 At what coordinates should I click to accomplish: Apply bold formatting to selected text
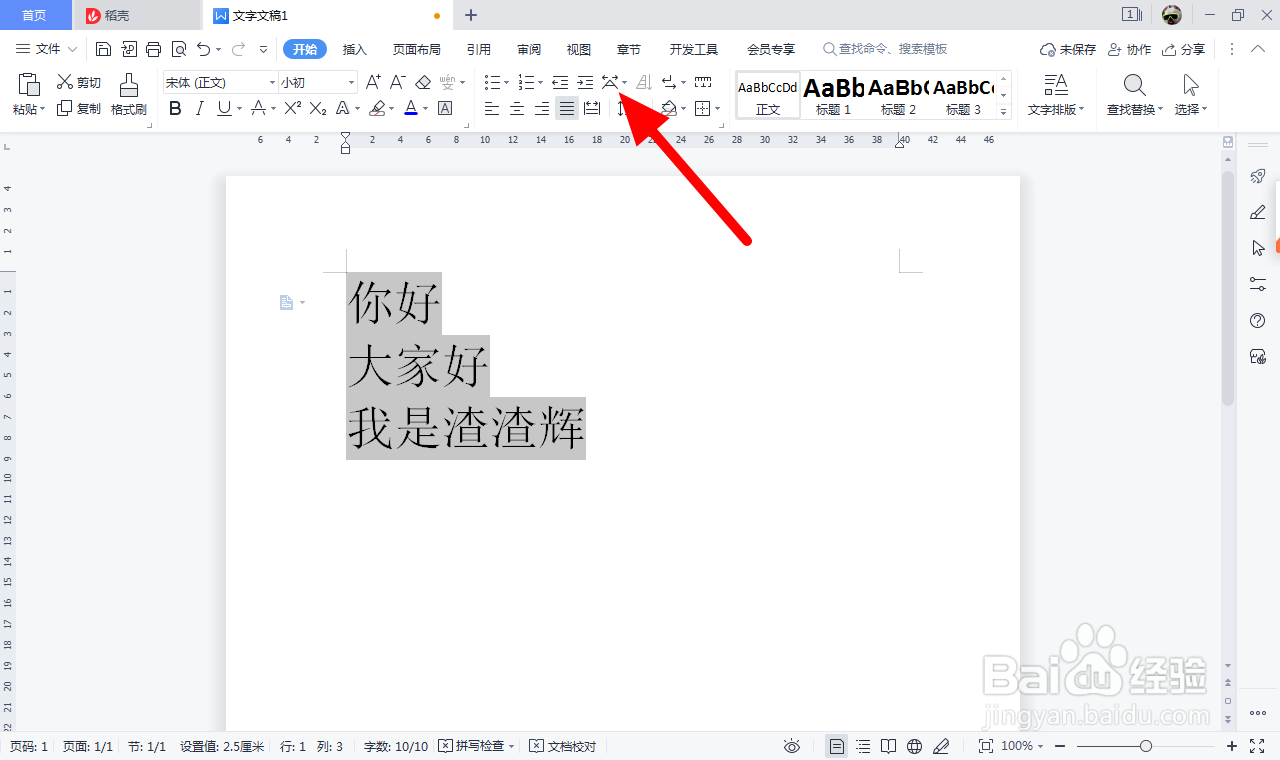[175, 108]
